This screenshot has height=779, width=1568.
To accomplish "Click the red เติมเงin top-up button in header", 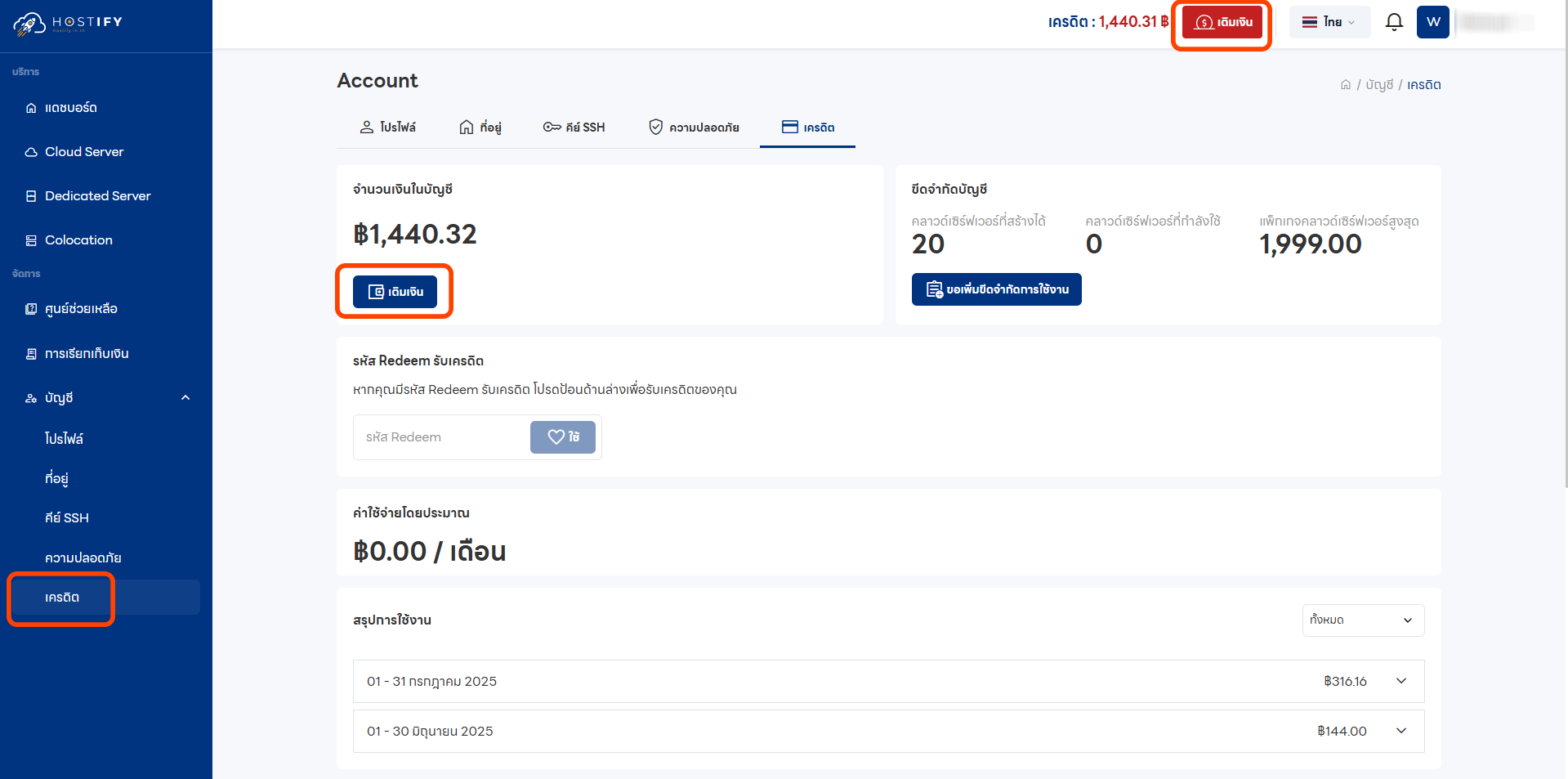I will (1222, 22).
